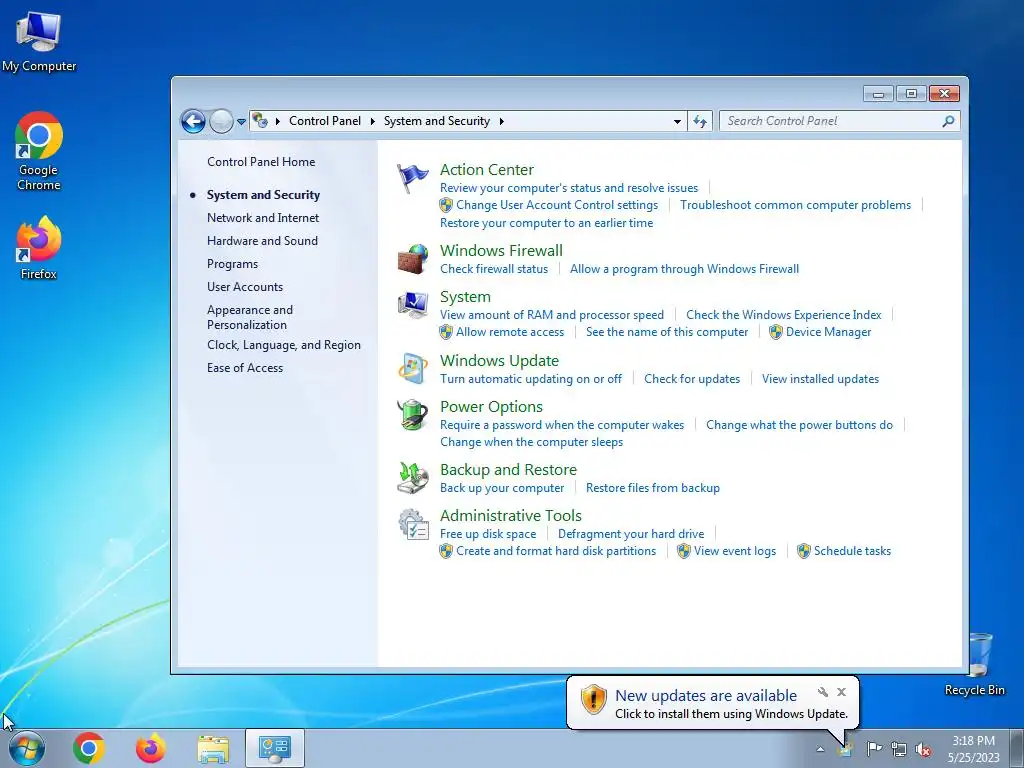Go to Control Panel Home

pos(261,162)
